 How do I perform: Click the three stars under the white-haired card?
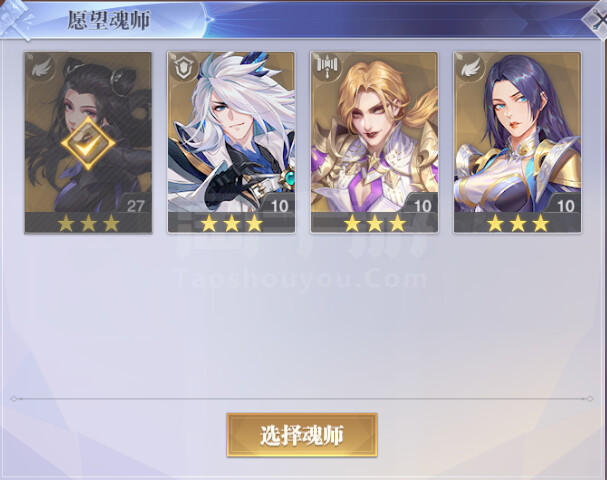[231, 223]
